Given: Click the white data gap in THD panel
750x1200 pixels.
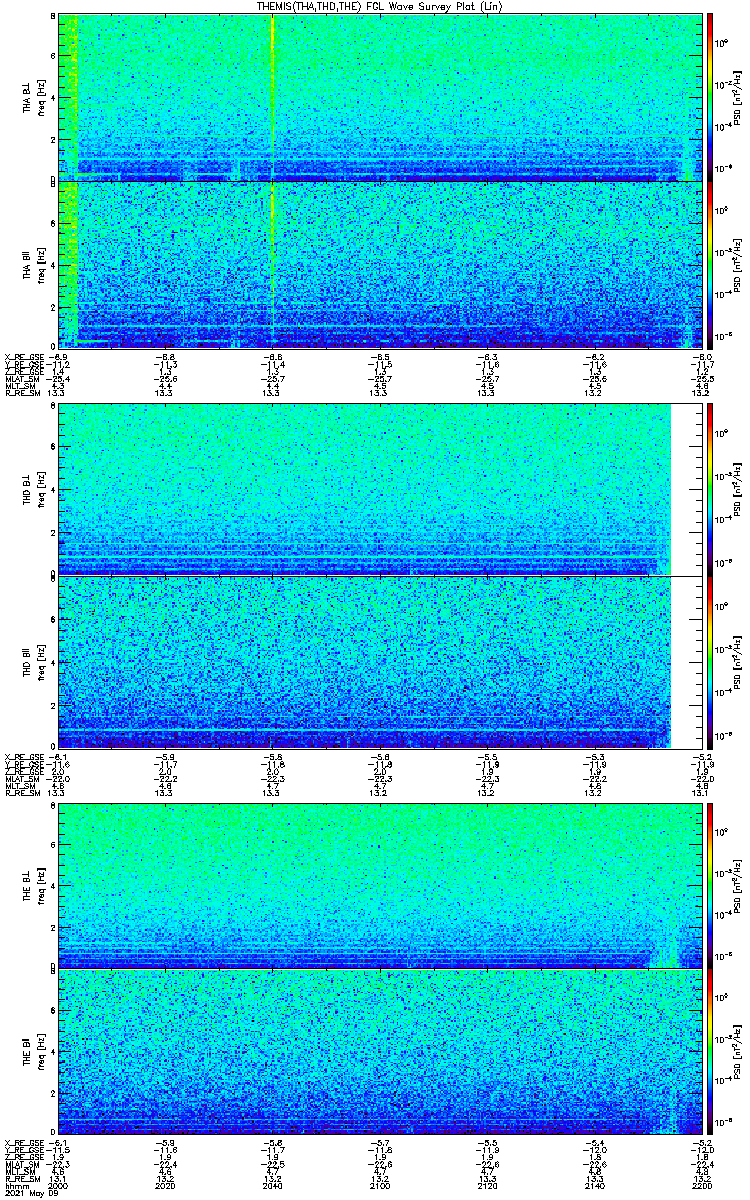Looking at the screenshot, I should [x=687, y=575].
